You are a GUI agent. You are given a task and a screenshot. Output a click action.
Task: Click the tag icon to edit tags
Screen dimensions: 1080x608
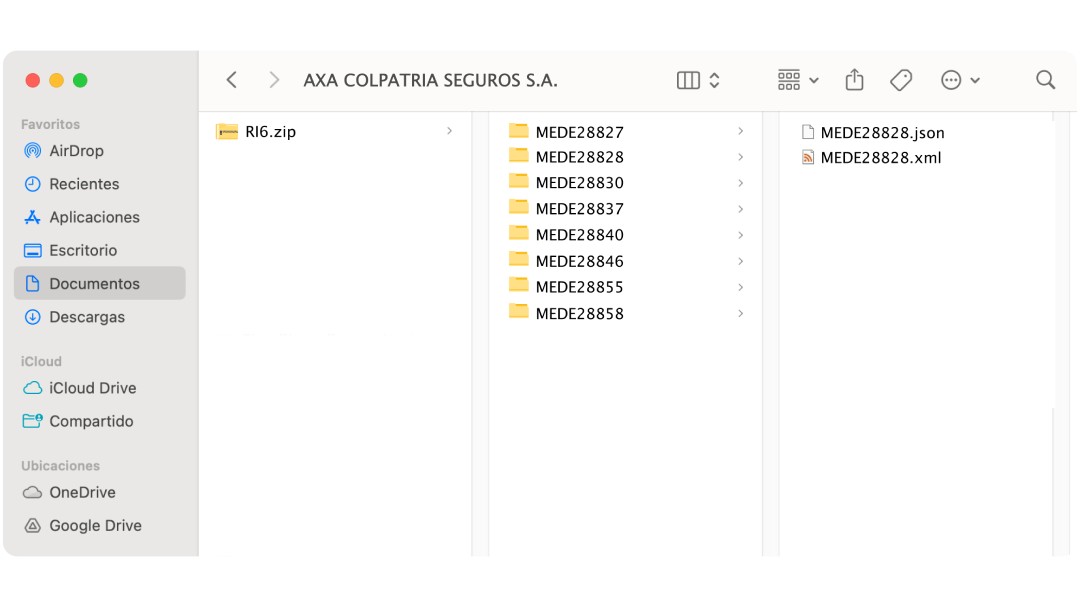pyautogui.click(x=901, y=80)
